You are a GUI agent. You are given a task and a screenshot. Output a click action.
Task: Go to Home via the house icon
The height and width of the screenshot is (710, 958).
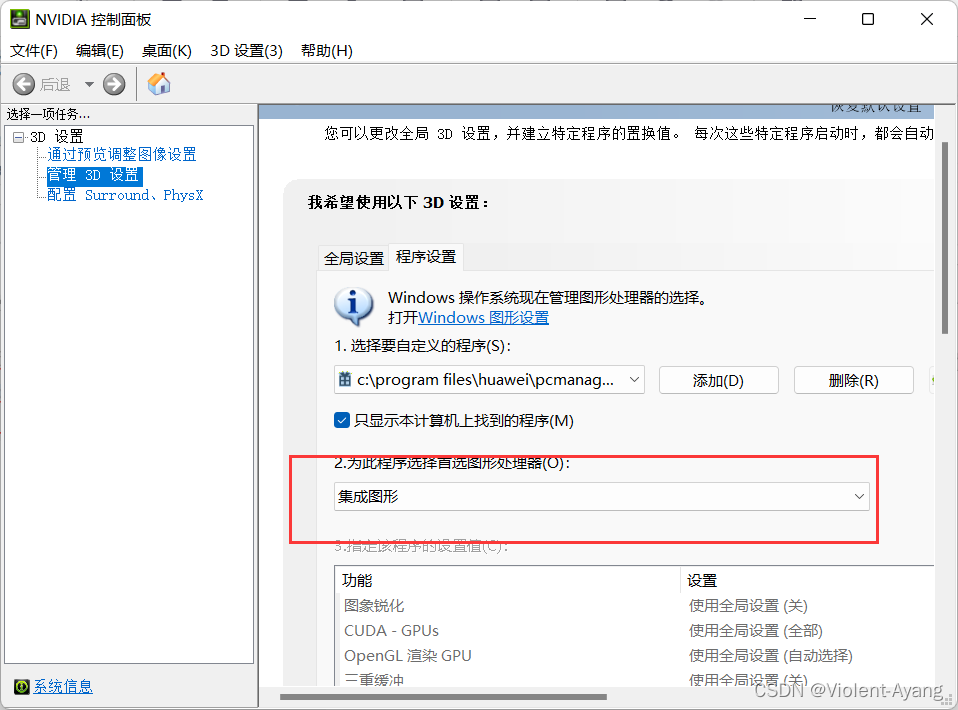(159, 84)
